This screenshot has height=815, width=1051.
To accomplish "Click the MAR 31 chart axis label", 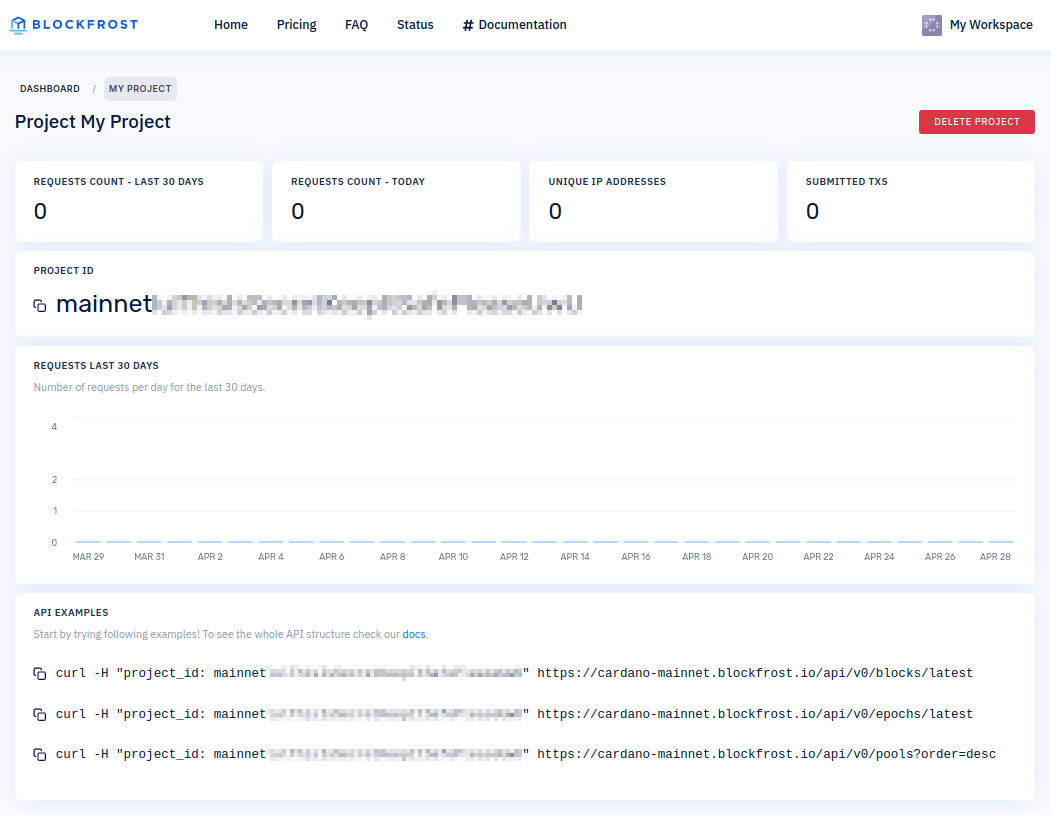I will pyautogui.click(x=149, y=556).
